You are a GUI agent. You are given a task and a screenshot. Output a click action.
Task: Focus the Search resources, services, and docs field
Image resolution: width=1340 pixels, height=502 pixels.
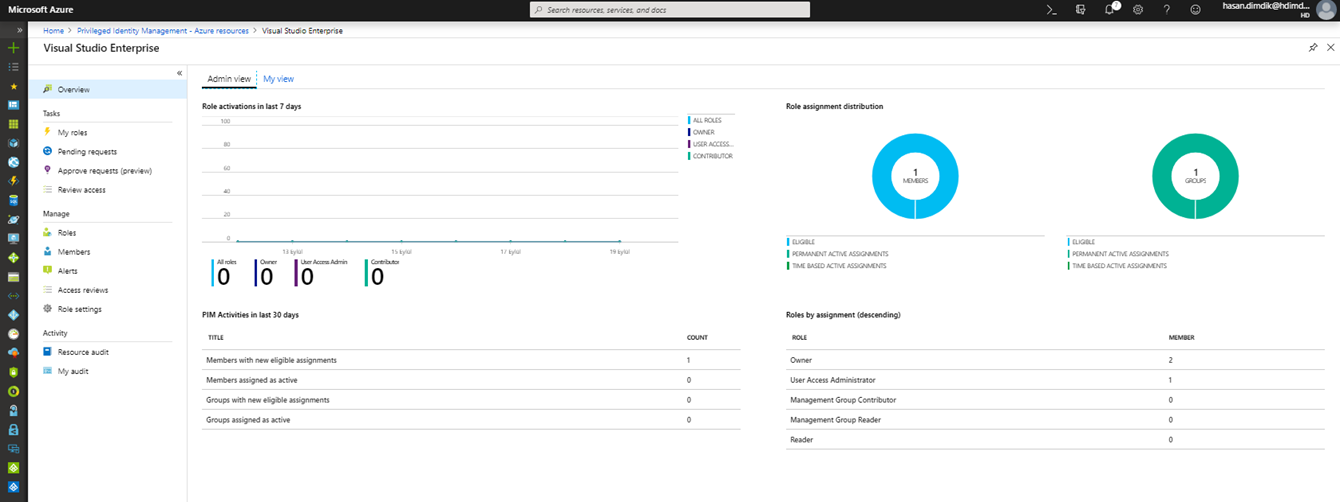[x=669, y=9]
